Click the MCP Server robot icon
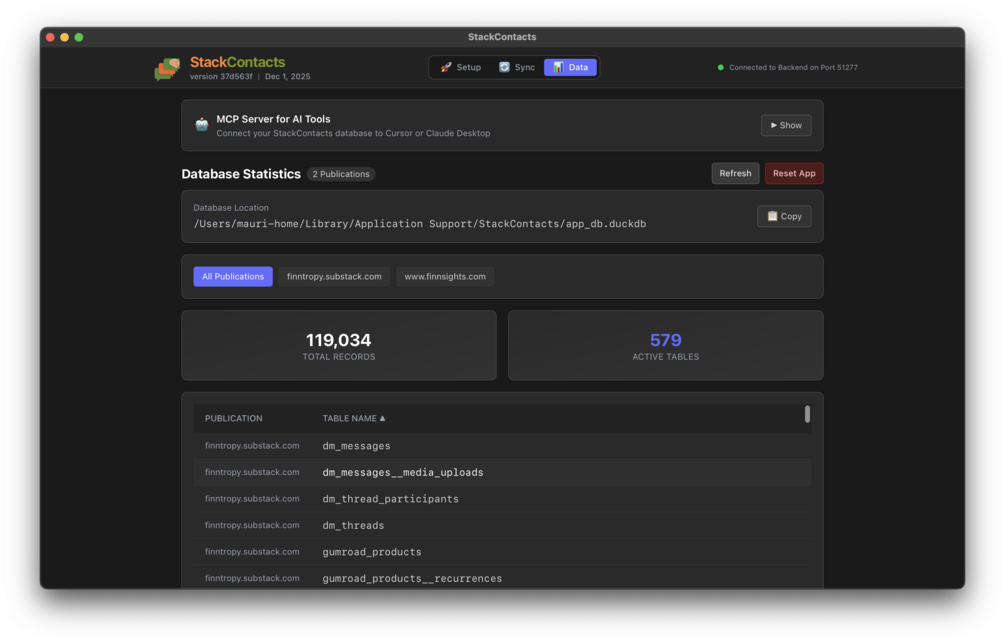1005x642 pixels. [x=202, y=125]
